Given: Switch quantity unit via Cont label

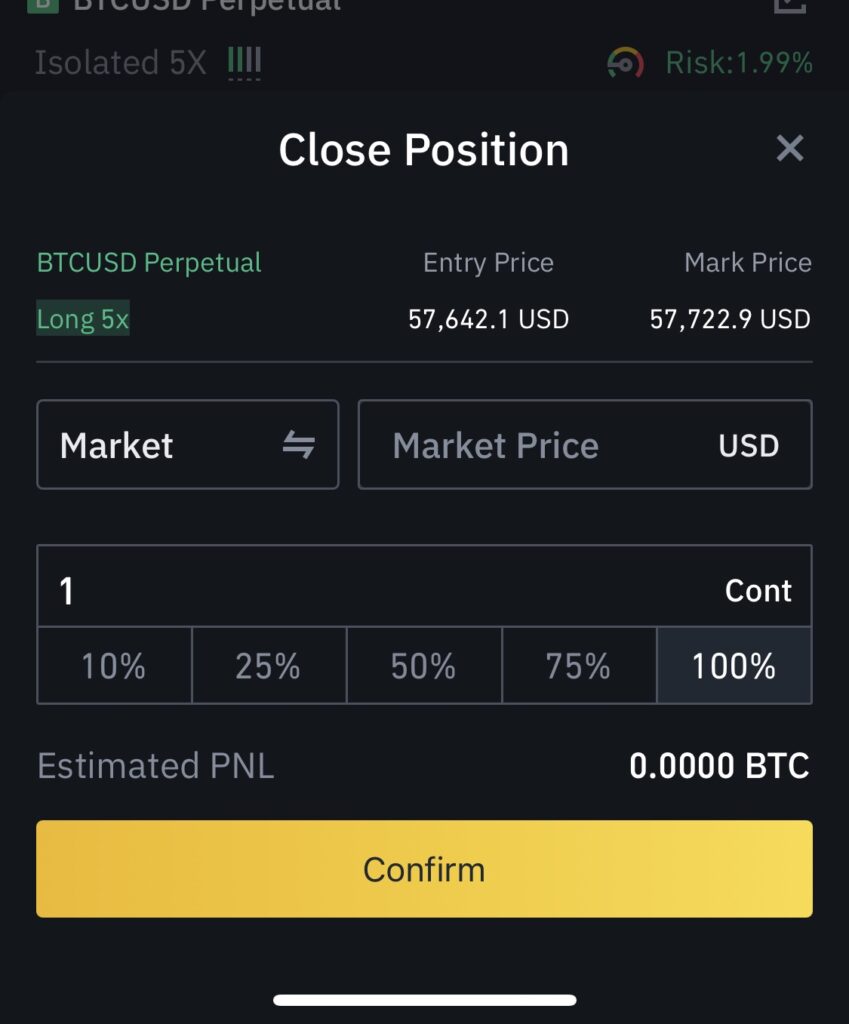Looking at the screenshot, I should pos(758,590).
